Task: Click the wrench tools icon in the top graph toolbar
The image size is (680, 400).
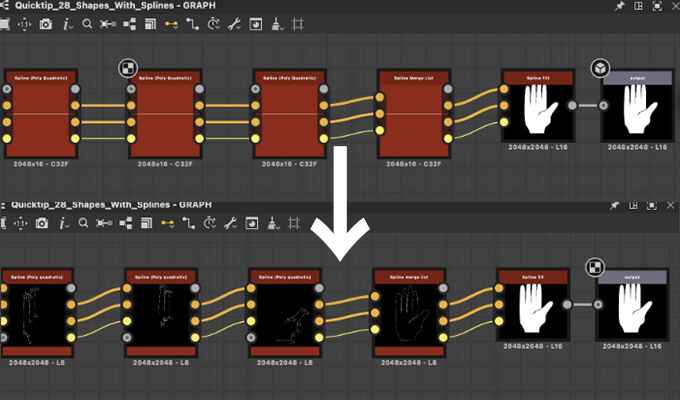Action: pyautogui.click(x=234, y=23)
